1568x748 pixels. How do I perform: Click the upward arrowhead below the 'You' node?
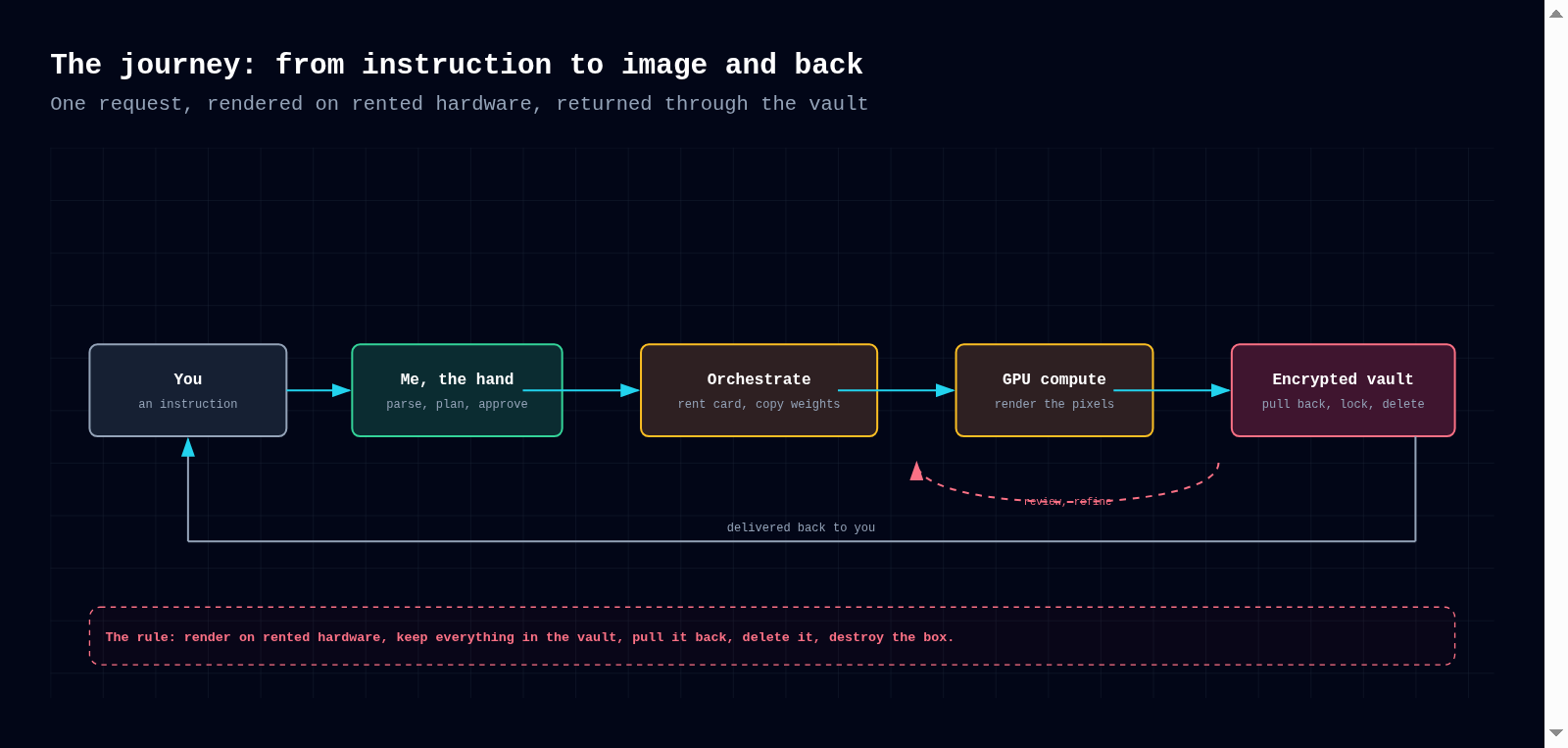click(x=188, y=447)
